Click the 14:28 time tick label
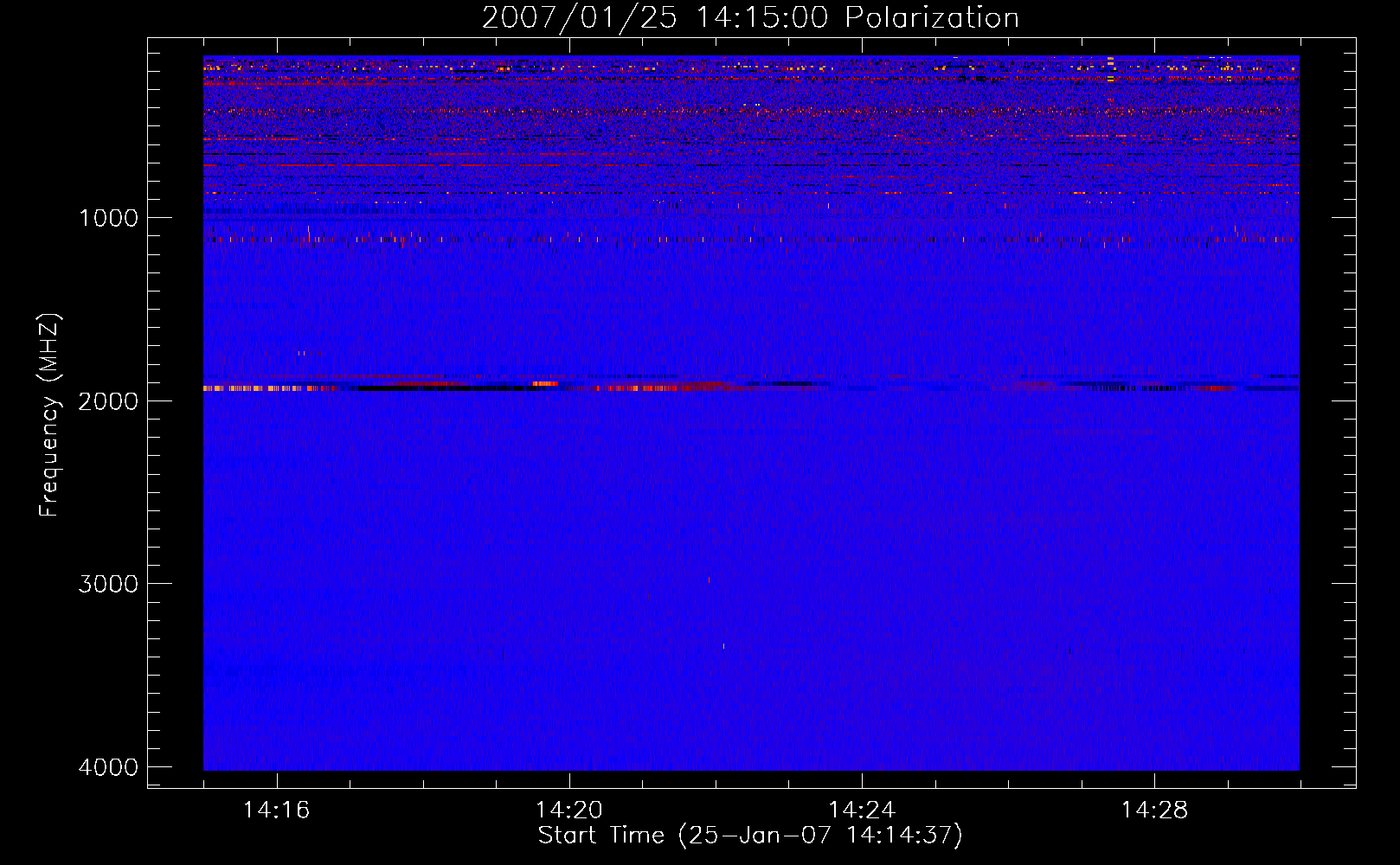1400x865 pixels. tap(1154, 811)
